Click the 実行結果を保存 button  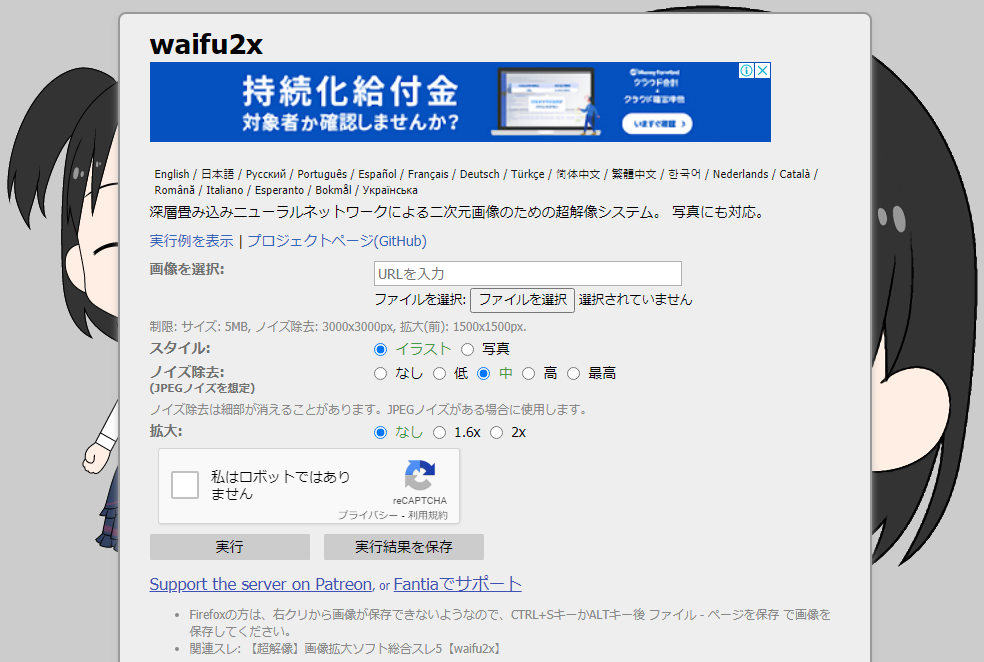pos(403,547)
